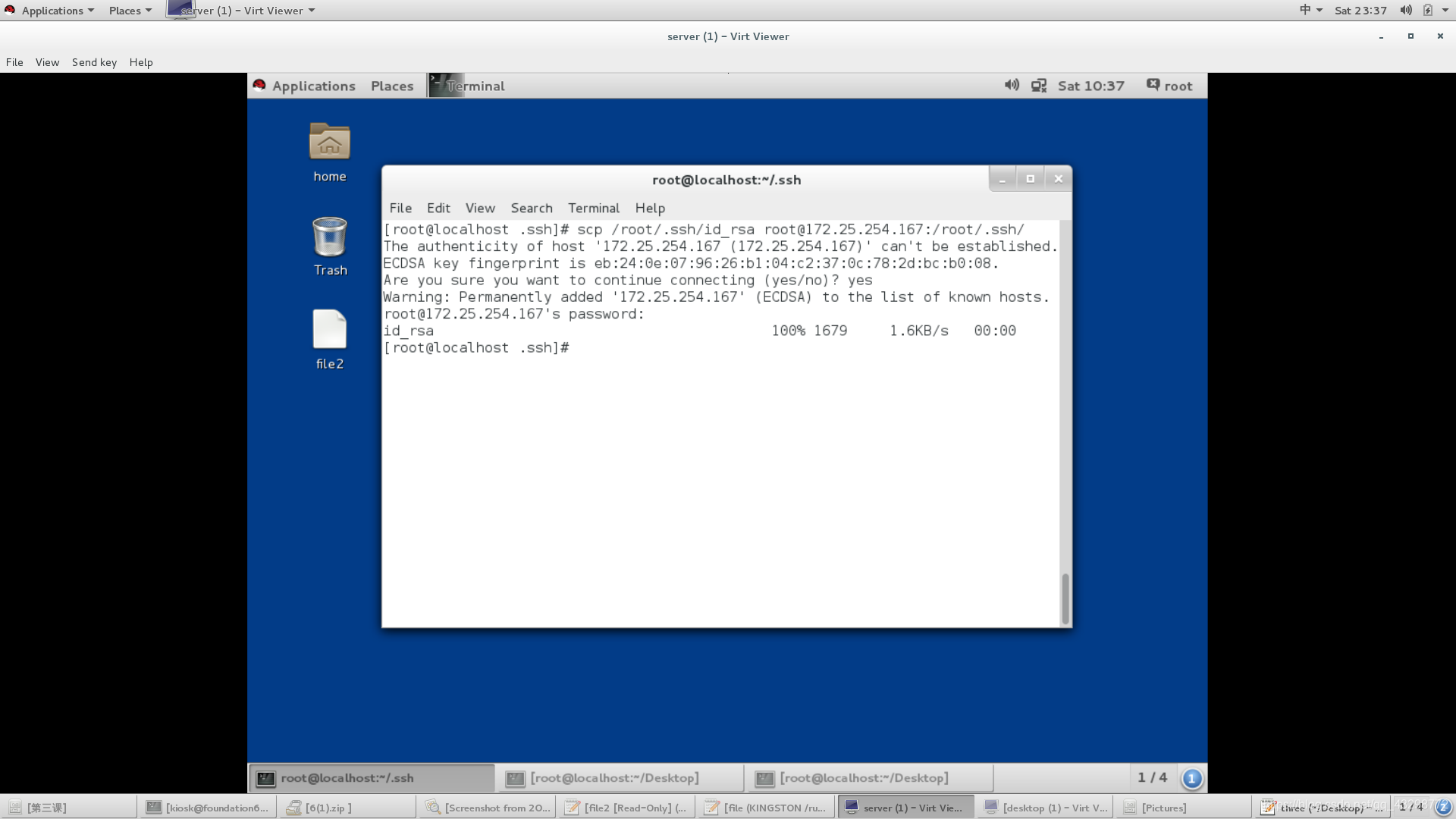
Task: Click the guest network connection icon
Action: pyautogui.click(x=1039, y=86)
